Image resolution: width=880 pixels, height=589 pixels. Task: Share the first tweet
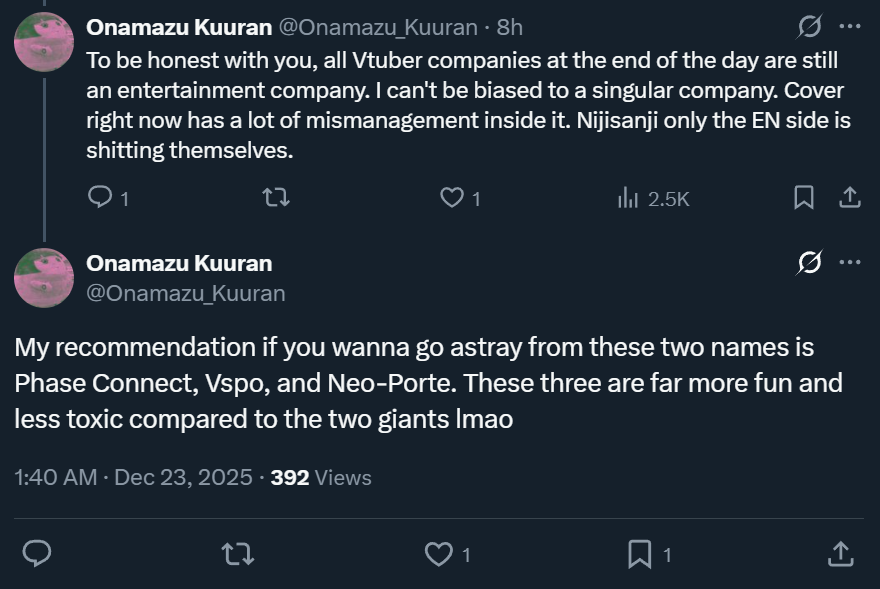point(849,198)
